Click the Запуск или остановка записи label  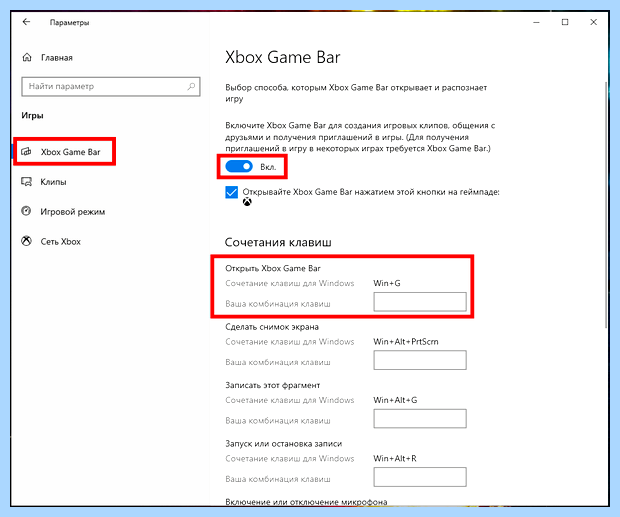pos(284,444)
